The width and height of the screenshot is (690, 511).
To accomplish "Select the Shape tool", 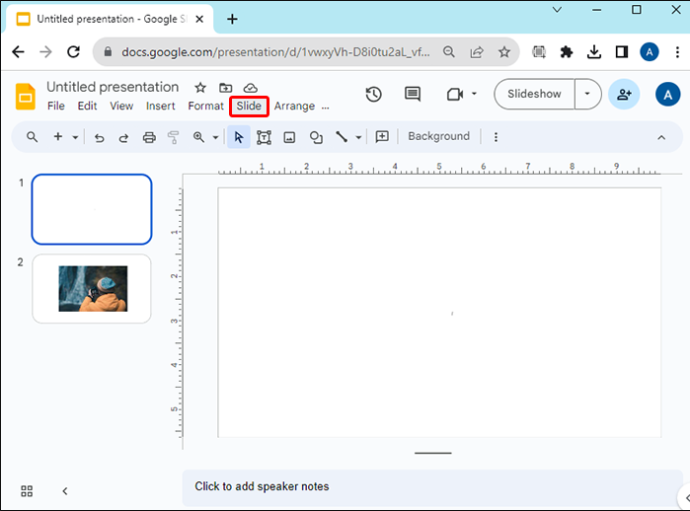I will (316, 137).
